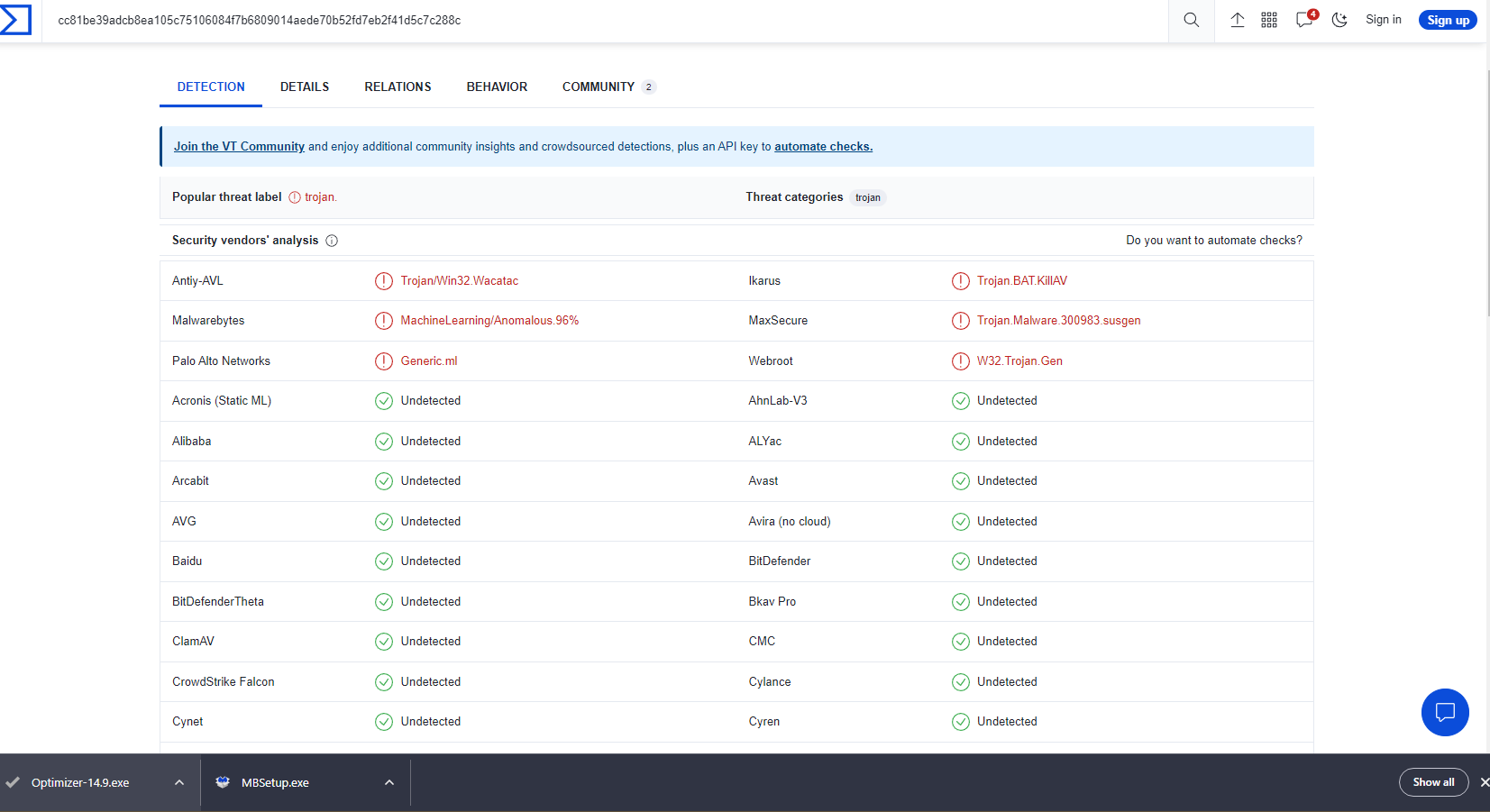Expand the MBSetup.exe download chevron
Screen dimensions: 1490x812
tap(388, 782)
